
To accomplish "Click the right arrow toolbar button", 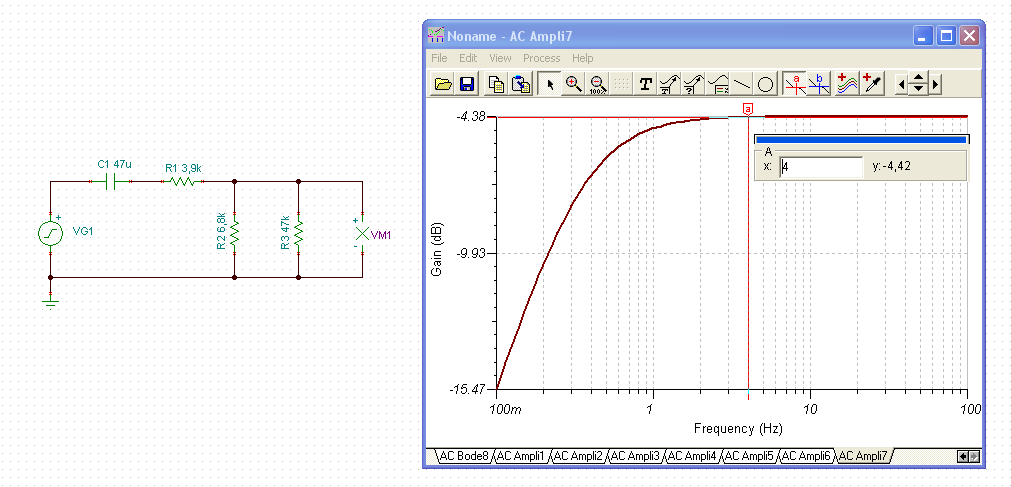I will click(936, 84).
